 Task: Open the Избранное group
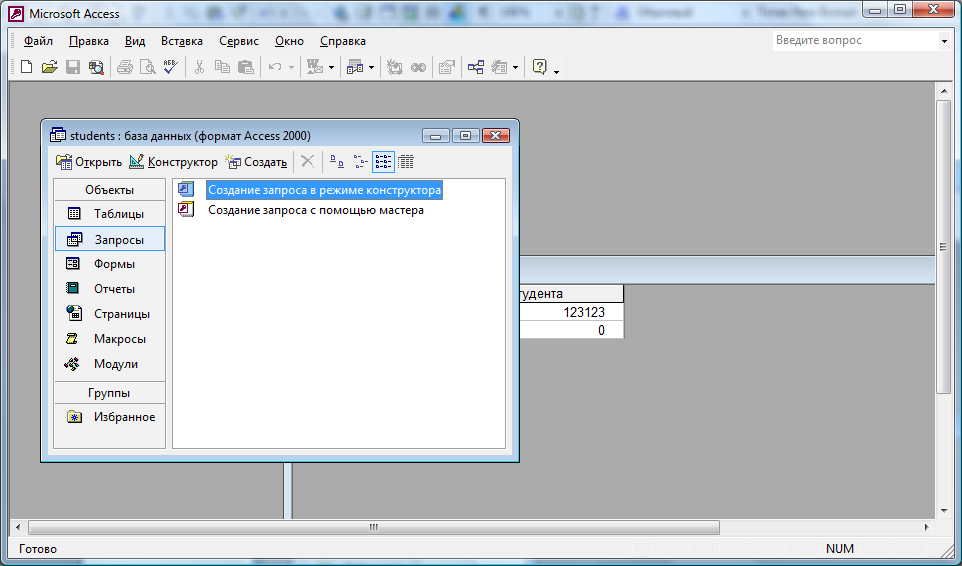[110, 417]
